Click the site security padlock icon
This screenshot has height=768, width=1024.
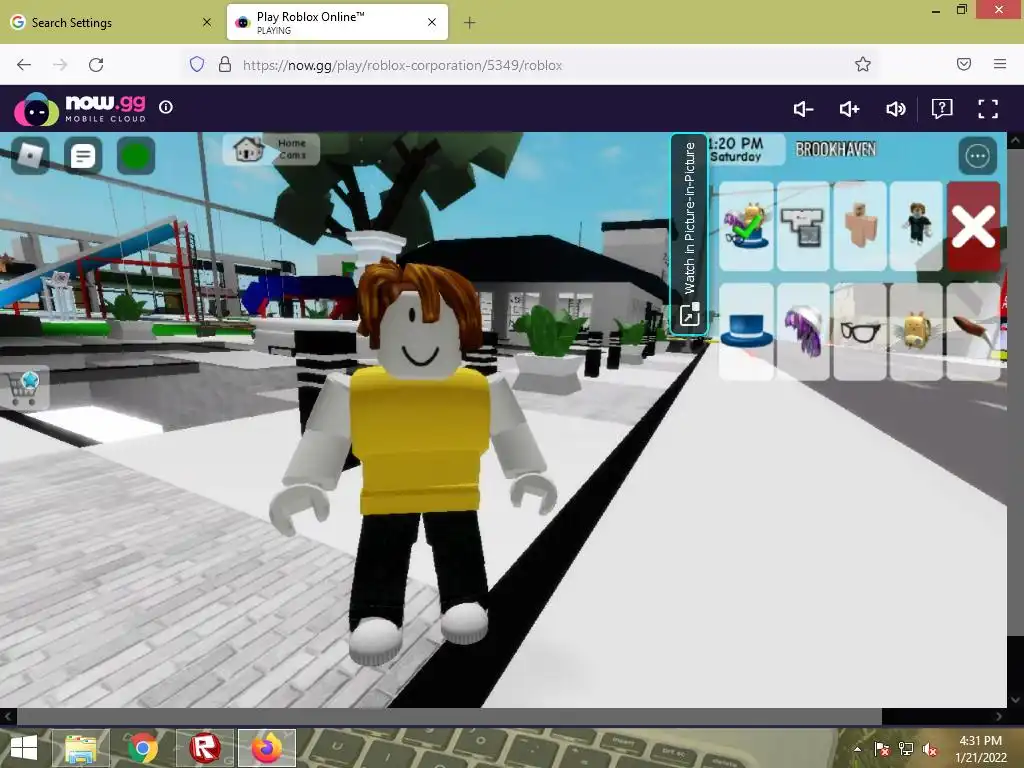(225, 64)
